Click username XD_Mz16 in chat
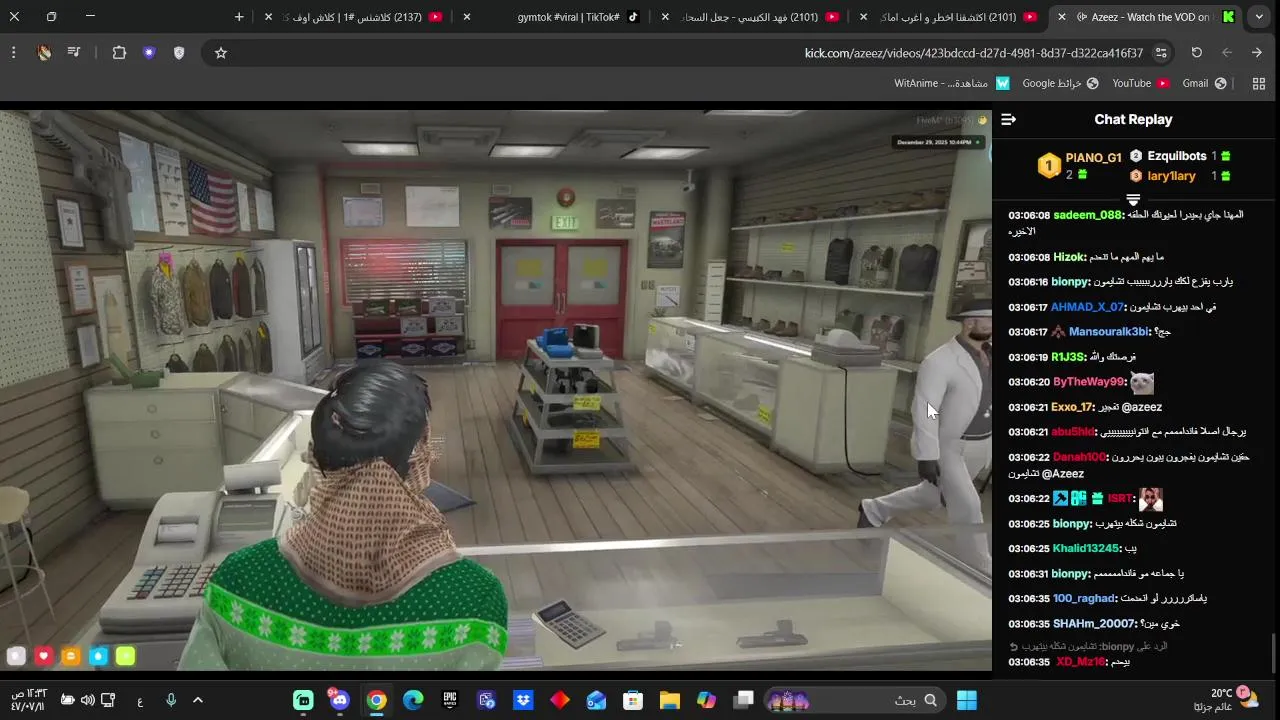The width and height of the screenshot is (1280, 720). tap(1081, 662)
